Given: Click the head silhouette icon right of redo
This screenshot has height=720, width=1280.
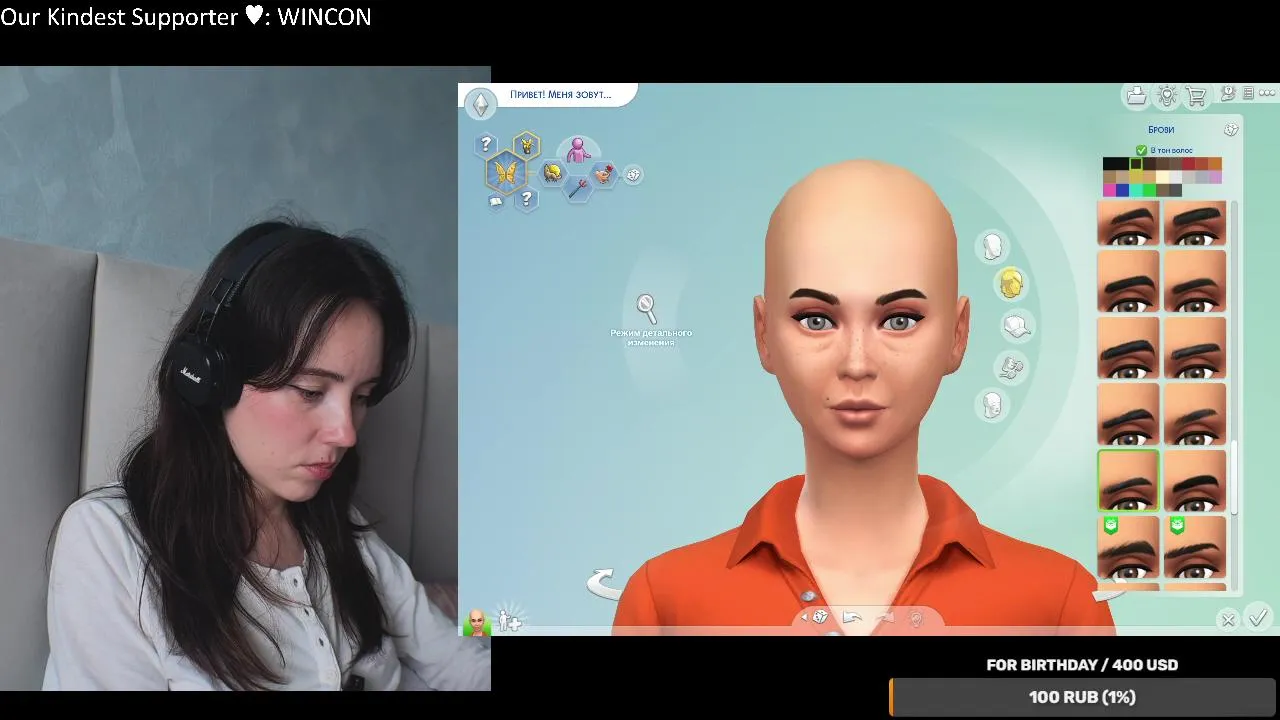Looking at the screenshot, I should coord(915,619).
